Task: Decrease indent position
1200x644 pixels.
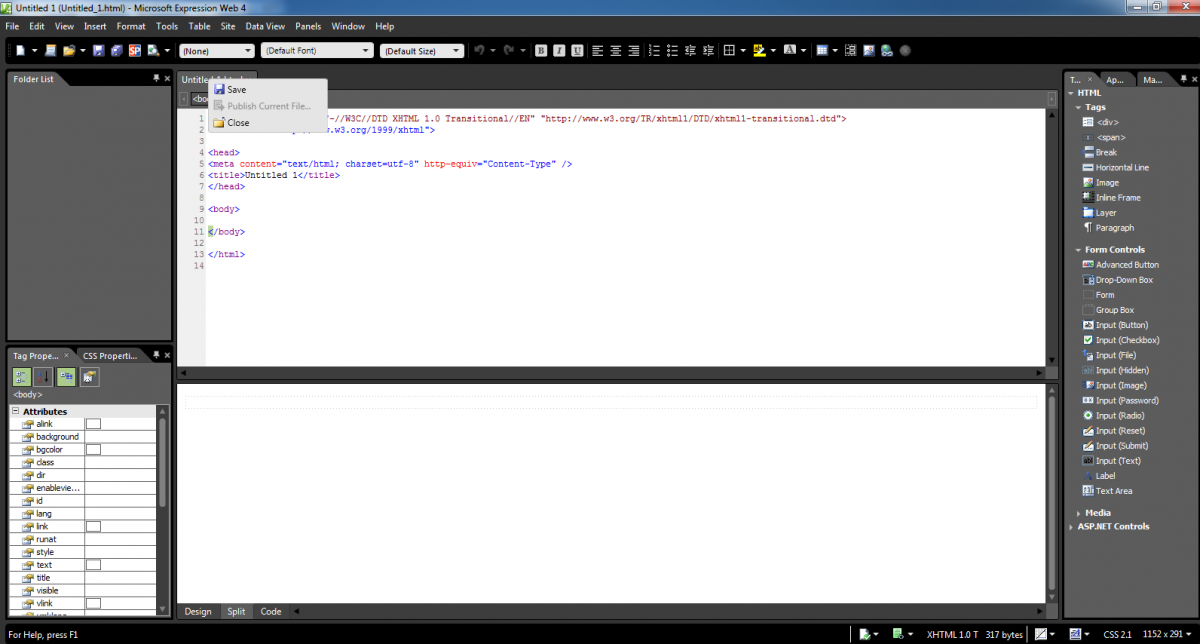Action: click(691, 50)
